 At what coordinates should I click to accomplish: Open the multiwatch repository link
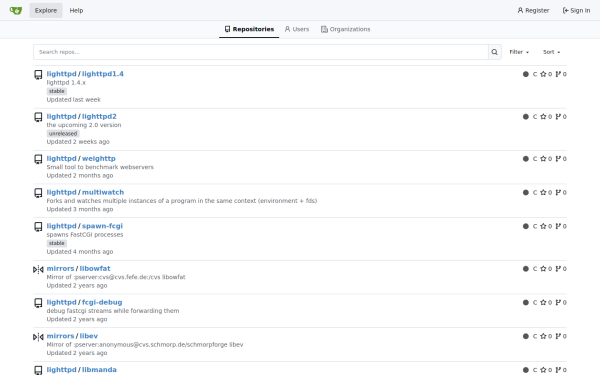coord(103,192)
